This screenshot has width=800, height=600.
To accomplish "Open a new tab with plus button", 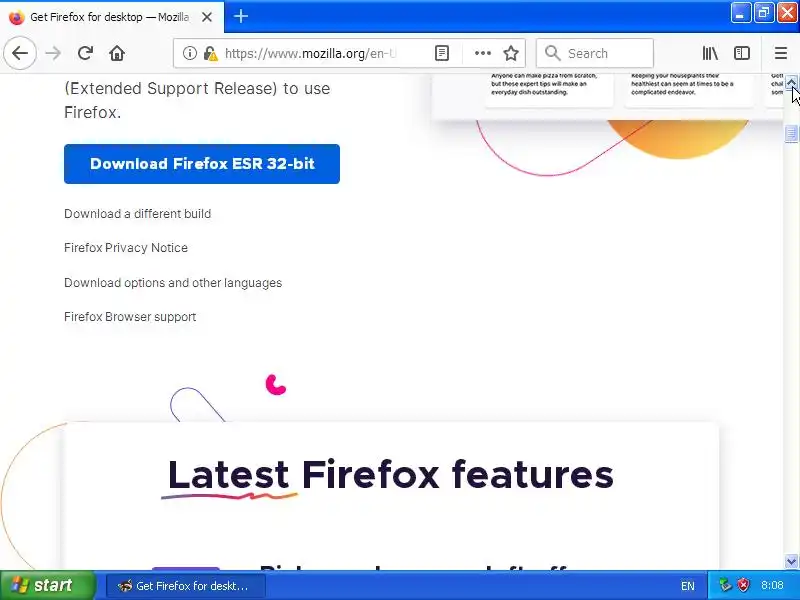I will click(x=241, y=16).
